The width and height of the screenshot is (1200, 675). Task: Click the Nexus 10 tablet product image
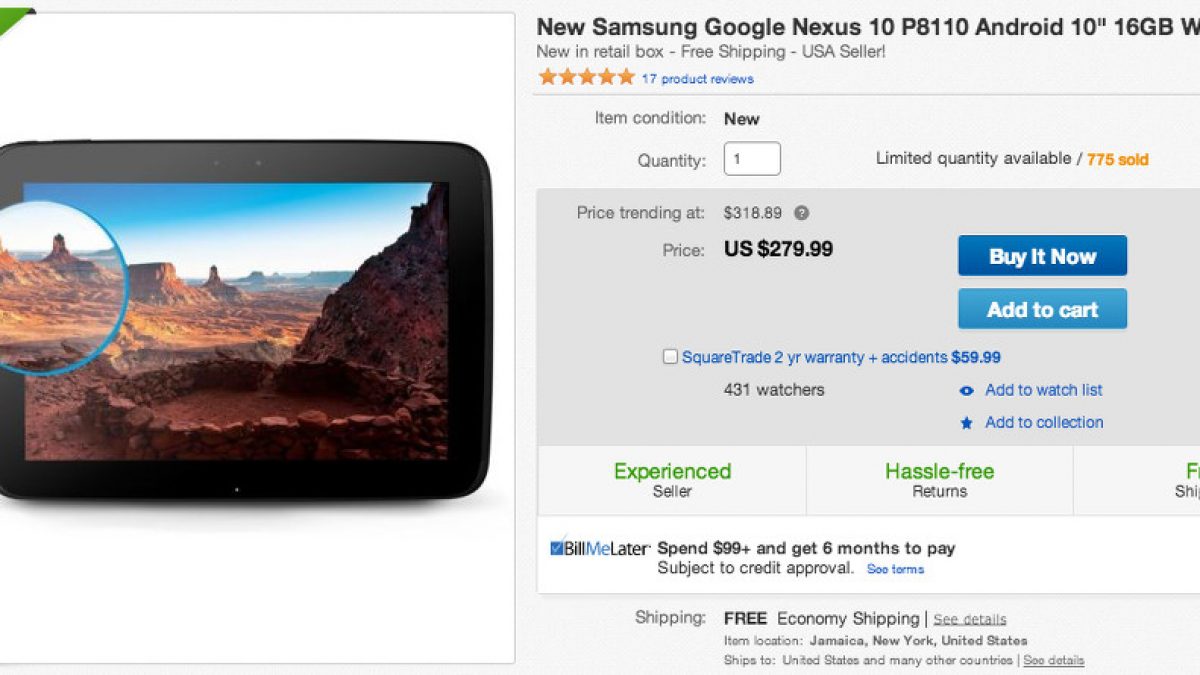tap(245, 320)
